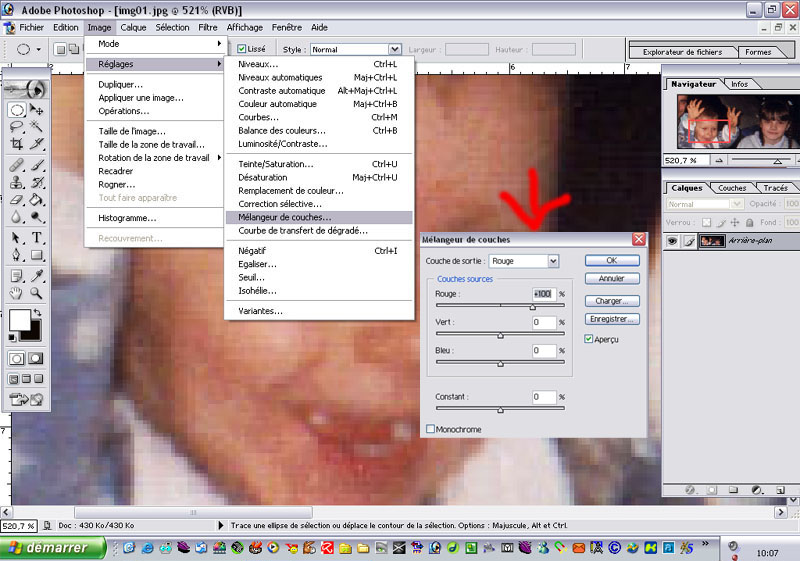
Task: Open the Couche de sortie dropdown
Action: click(553, 261)
